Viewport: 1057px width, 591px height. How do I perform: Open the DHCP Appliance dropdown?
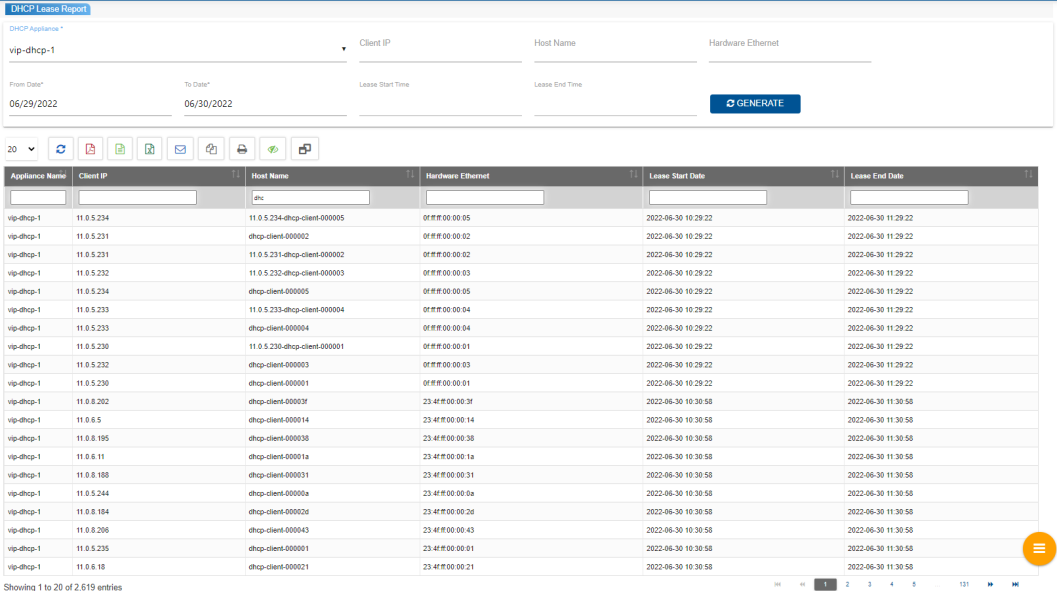(177, 50)
